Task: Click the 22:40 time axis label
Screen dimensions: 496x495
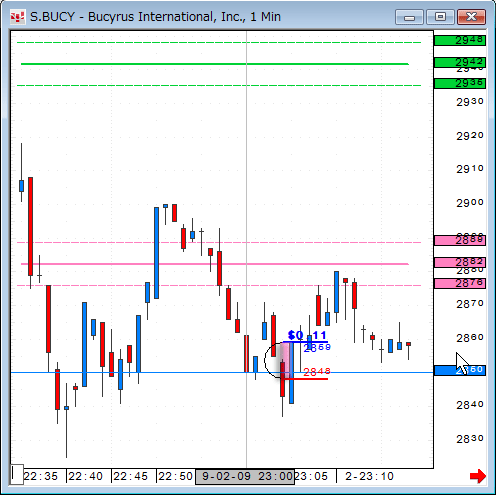Action: pos(86,476)
